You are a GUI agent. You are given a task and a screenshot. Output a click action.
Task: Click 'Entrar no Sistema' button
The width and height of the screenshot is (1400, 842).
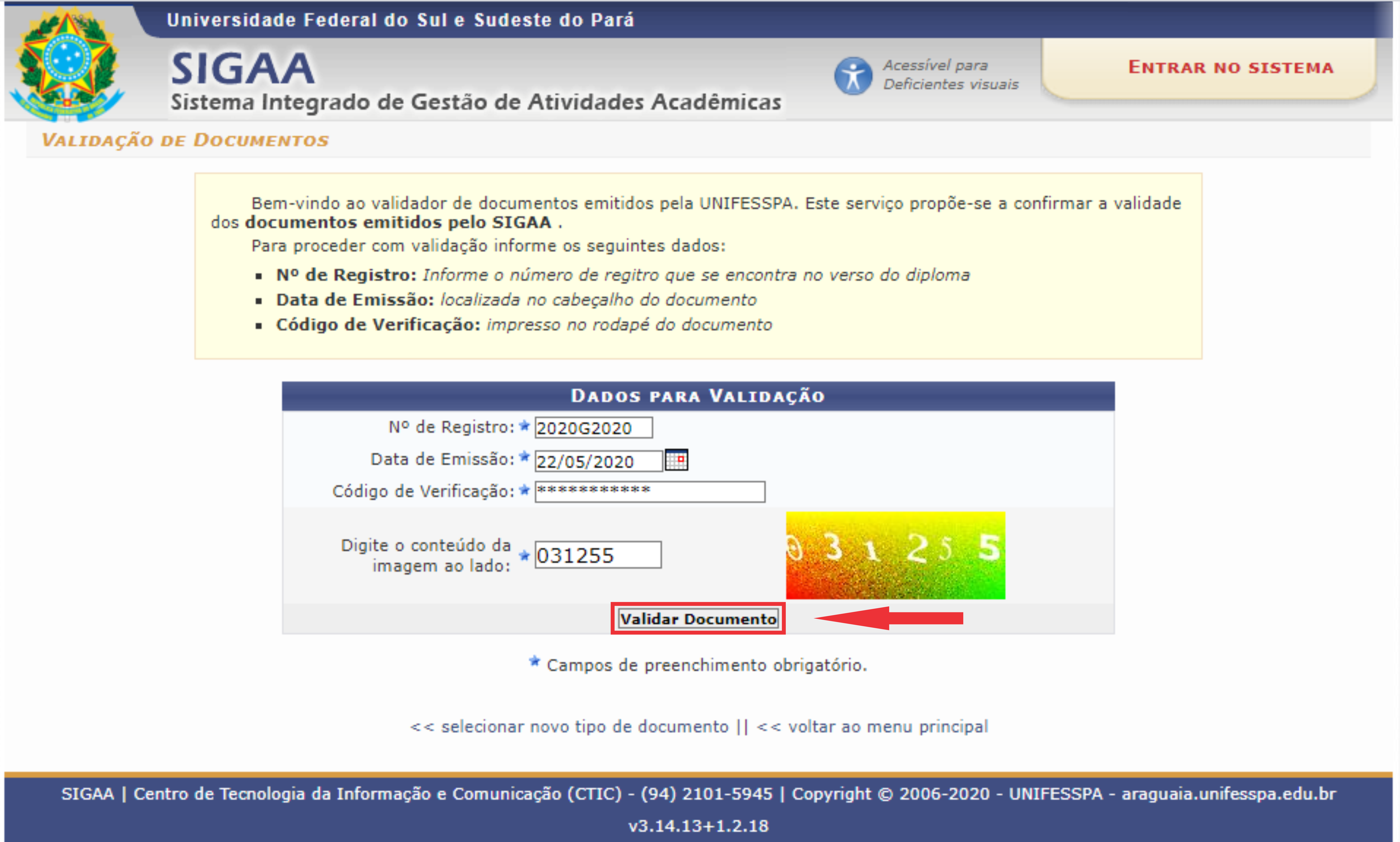1230,68
